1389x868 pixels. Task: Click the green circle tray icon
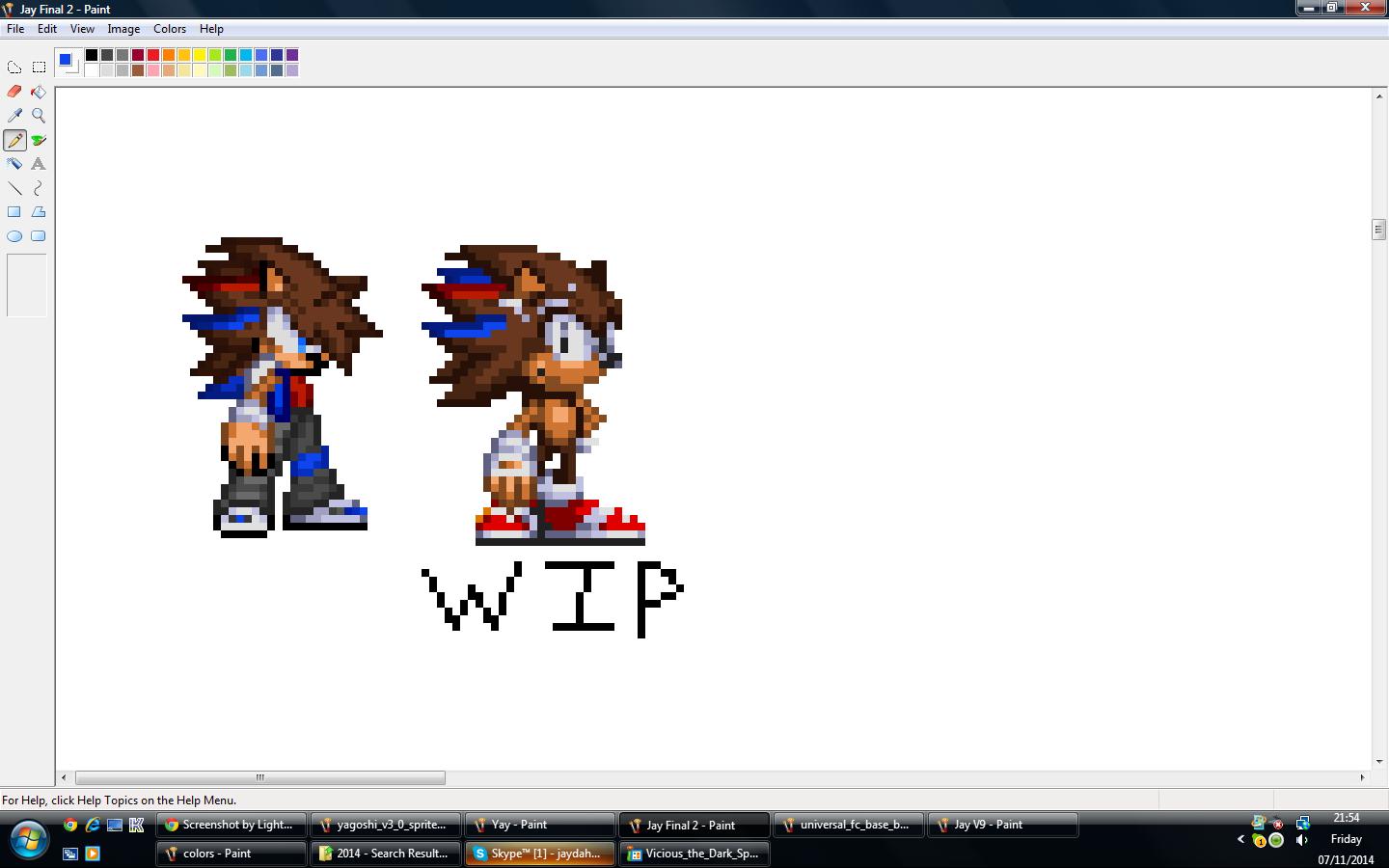click(1276, 840)
